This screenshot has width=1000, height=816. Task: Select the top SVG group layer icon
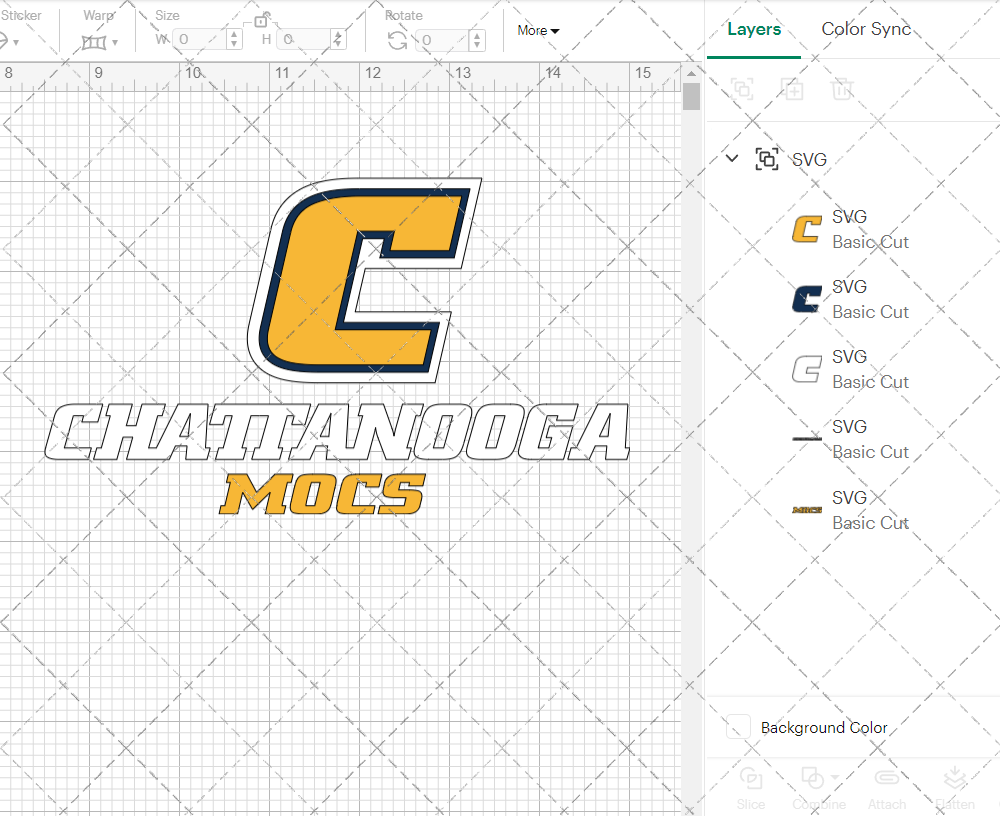[767, 159]
